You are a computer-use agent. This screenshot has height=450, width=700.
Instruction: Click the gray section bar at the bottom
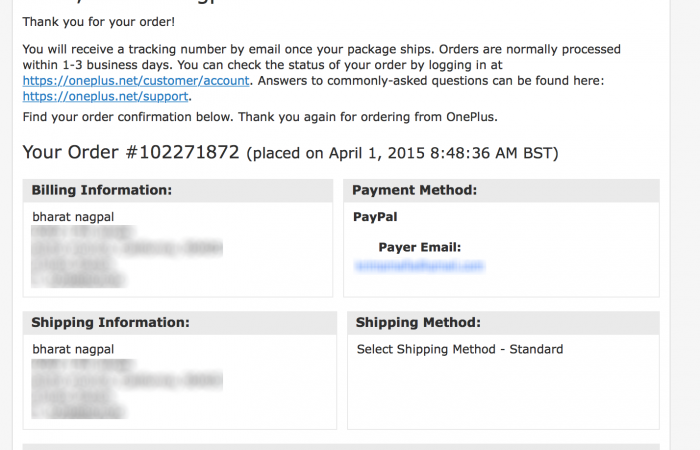340,447
